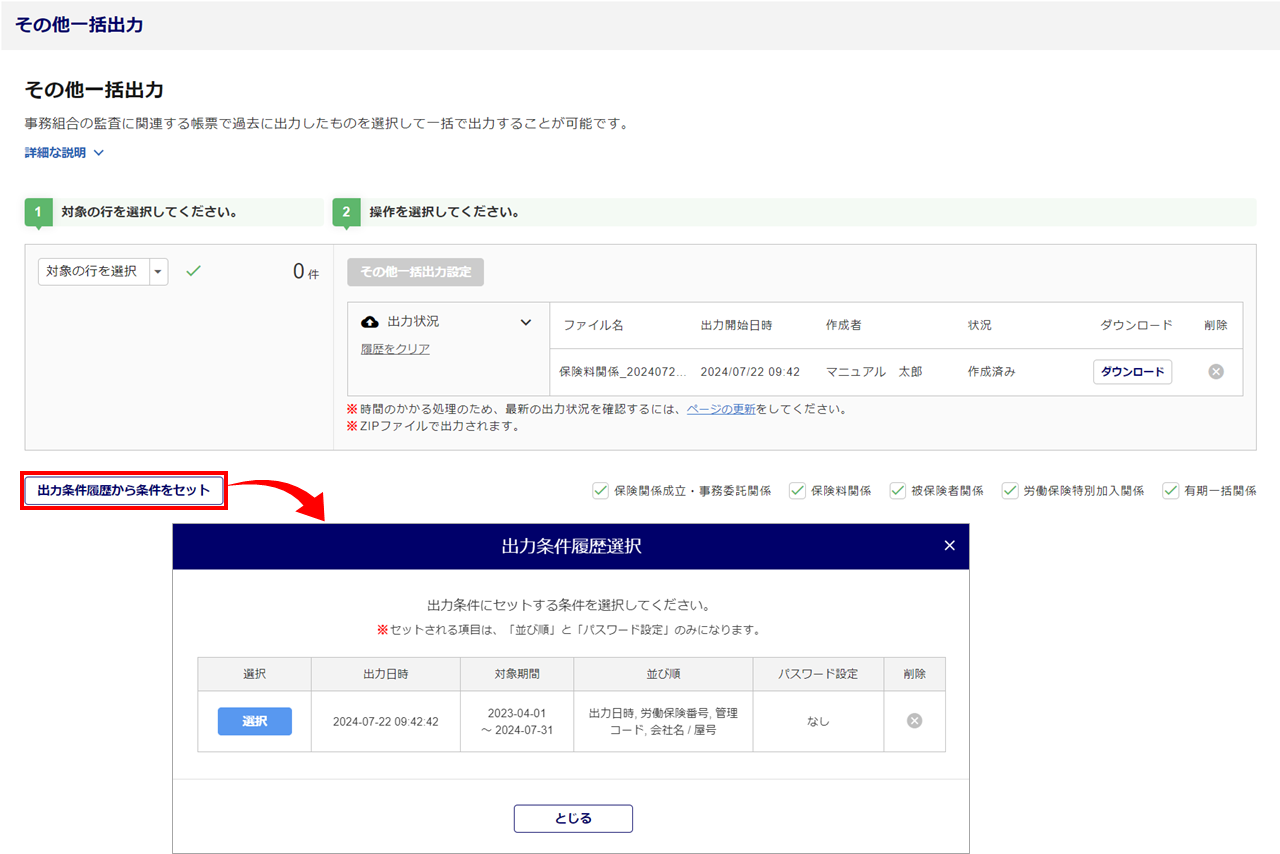This screenshot has height=854, width=1280.
Task: Delete the 保険料関係 file row with the X icon
Action: (x=1216, y=372)
